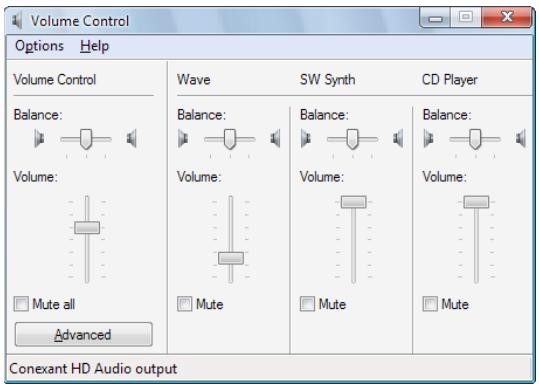The image size is (539, 384).
Task: Click the master Volume Control balance slider thumb
Action: [86, 139]
